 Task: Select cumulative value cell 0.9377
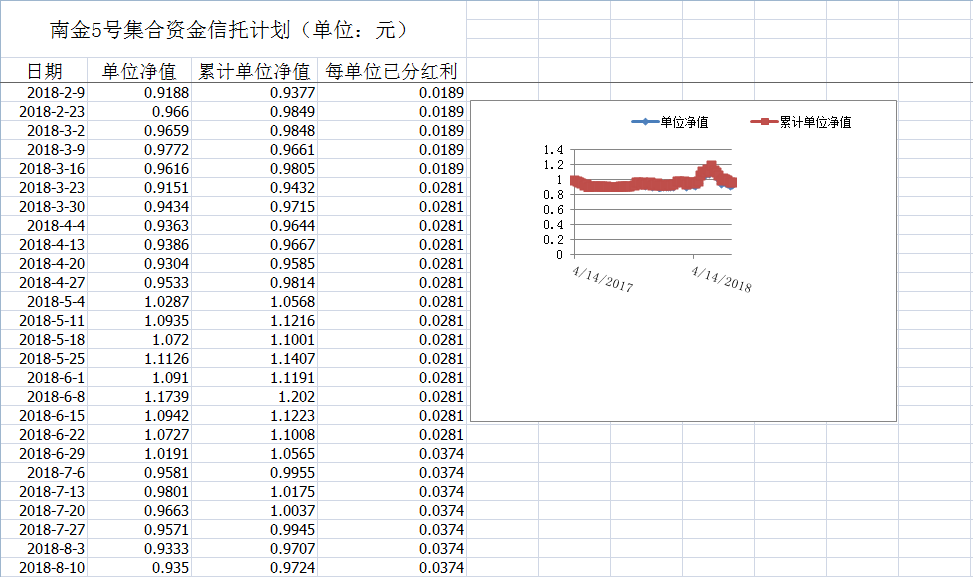[254, 92]
